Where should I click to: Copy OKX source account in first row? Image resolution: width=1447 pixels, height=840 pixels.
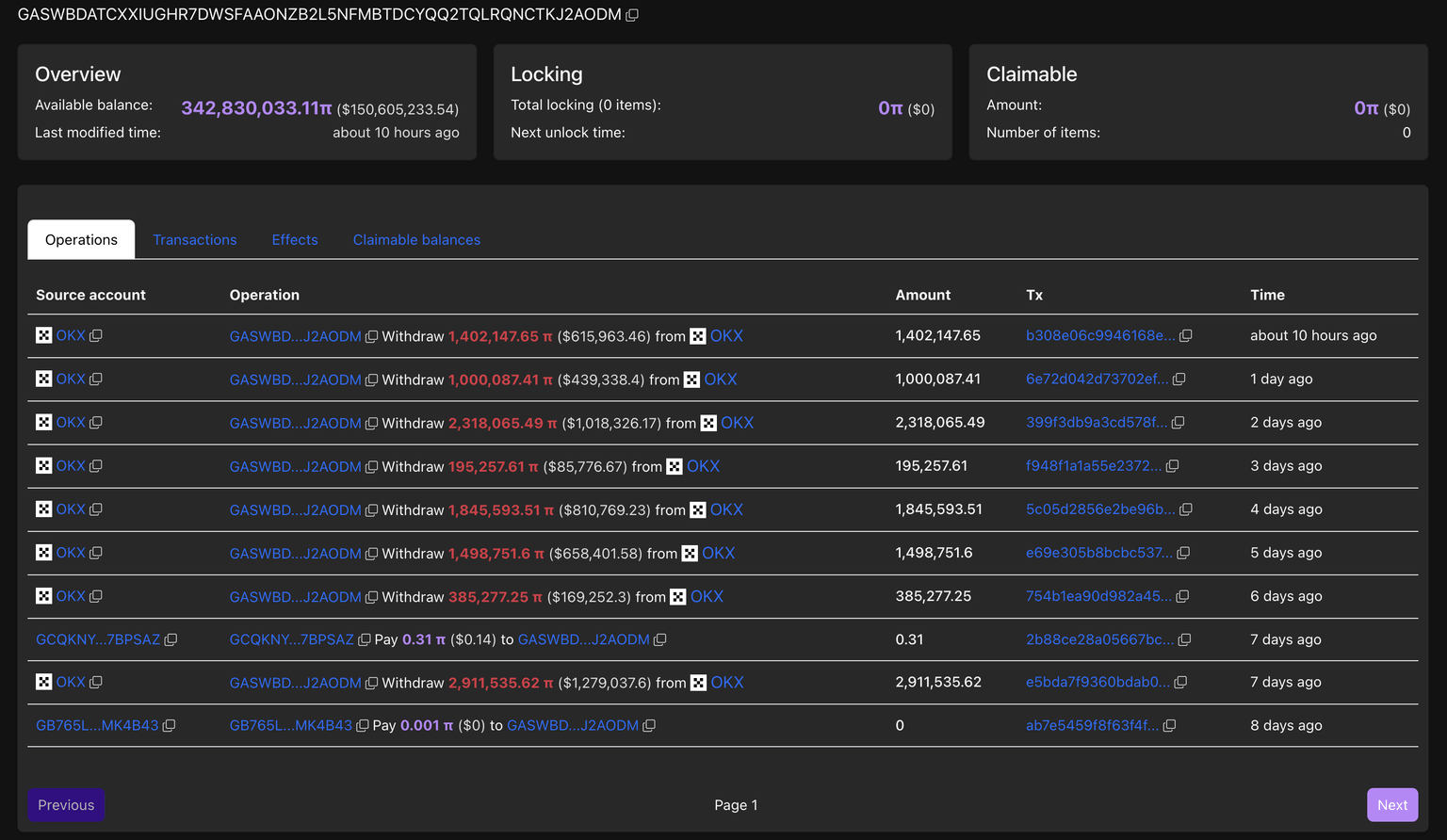(x=96, y=336)
